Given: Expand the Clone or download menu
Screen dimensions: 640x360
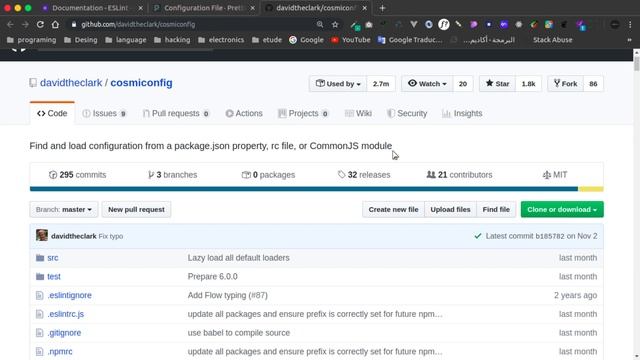Looking at the screenshot, I should pos(562,209).
